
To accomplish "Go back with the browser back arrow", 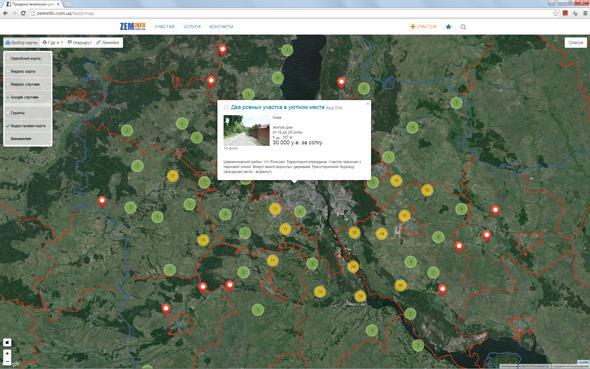I will click(x=5, y=13).
